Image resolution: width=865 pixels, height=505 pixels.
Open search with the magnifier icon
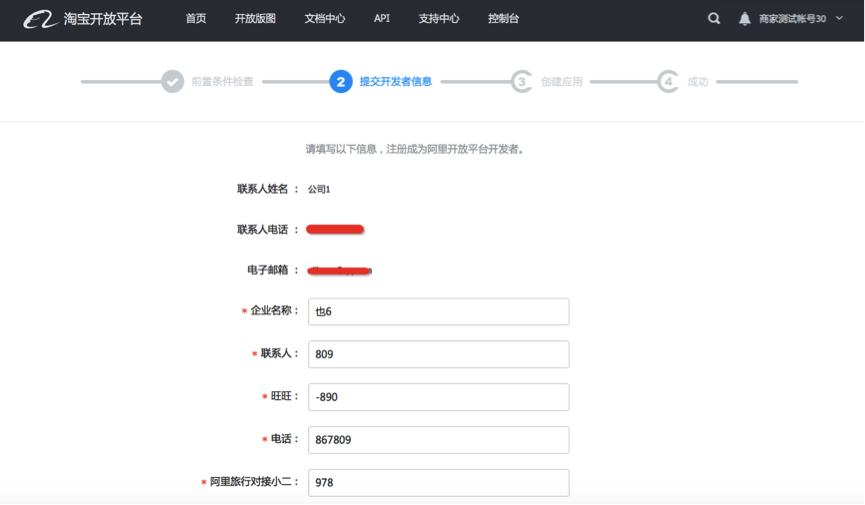(x=713, y=19)
